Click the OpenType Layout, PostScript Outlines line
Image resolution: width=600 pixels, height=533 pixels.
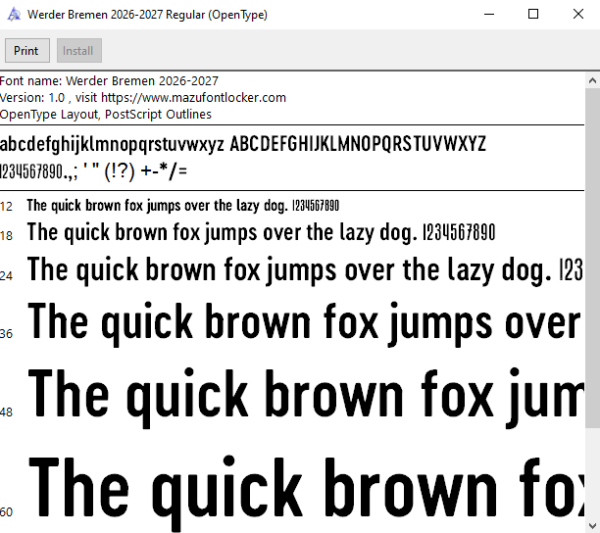pos(106,114)
